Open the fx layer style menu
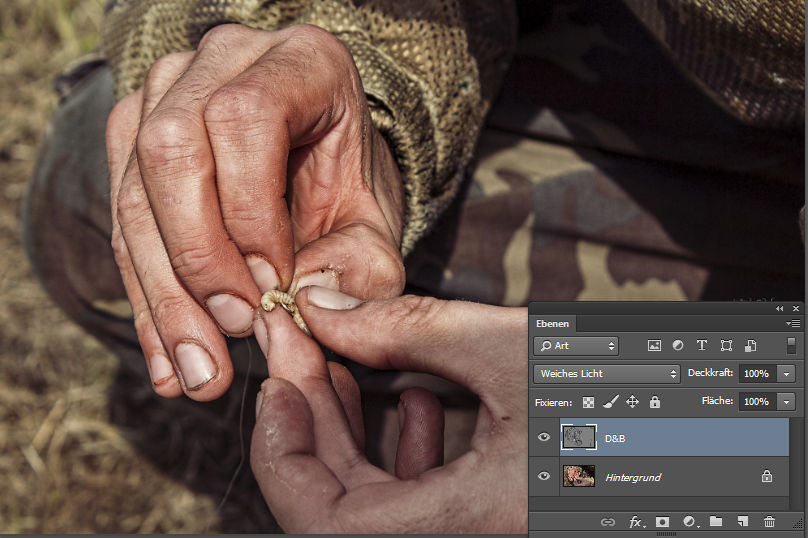Image resolution: width=808 pixels, height=538 pixels. (636, 522)
